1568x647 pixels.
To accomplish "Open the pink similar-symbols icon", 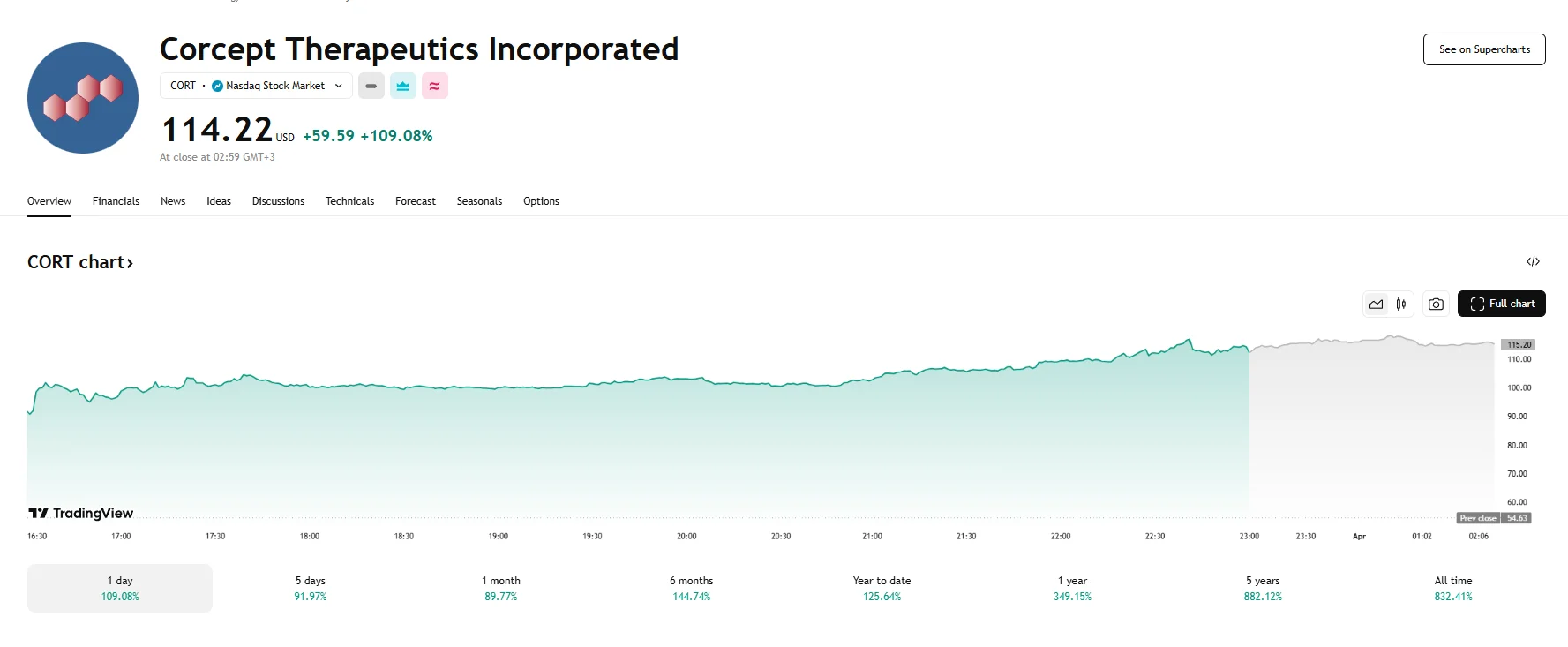I will tap(434, 86).
